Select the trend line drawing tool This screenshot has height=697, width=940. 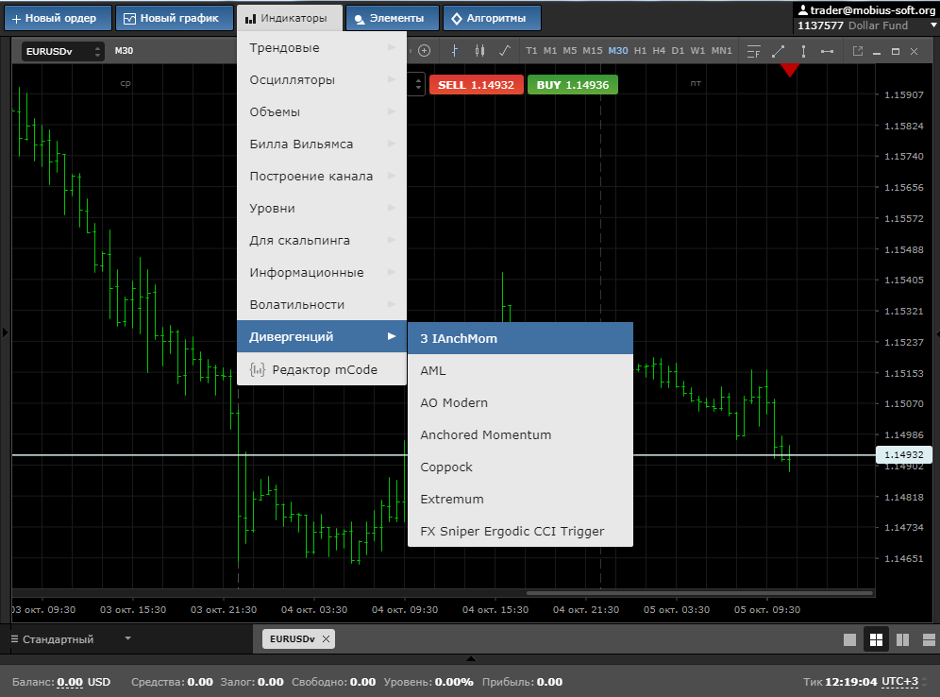pos(778,52)
